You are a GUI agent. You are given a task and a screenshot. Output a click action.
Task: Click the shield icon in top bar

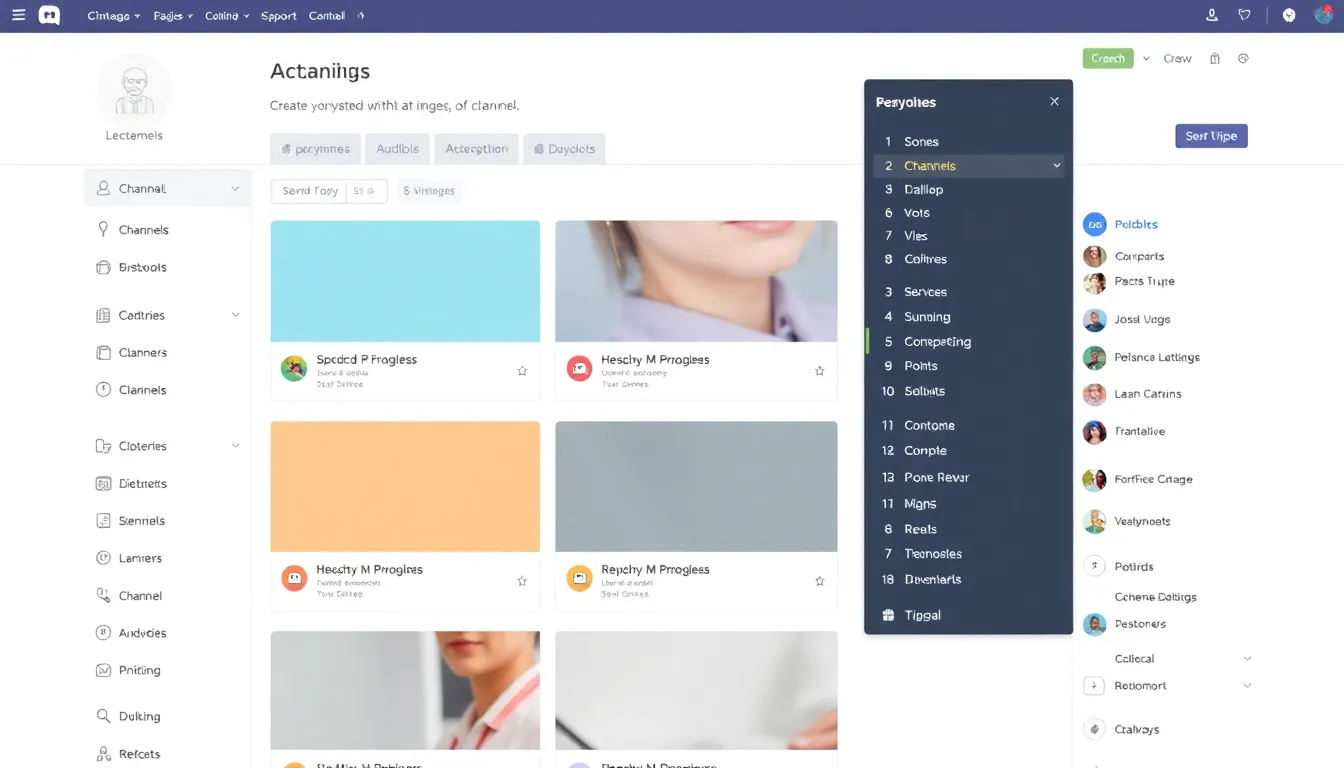1244,15
